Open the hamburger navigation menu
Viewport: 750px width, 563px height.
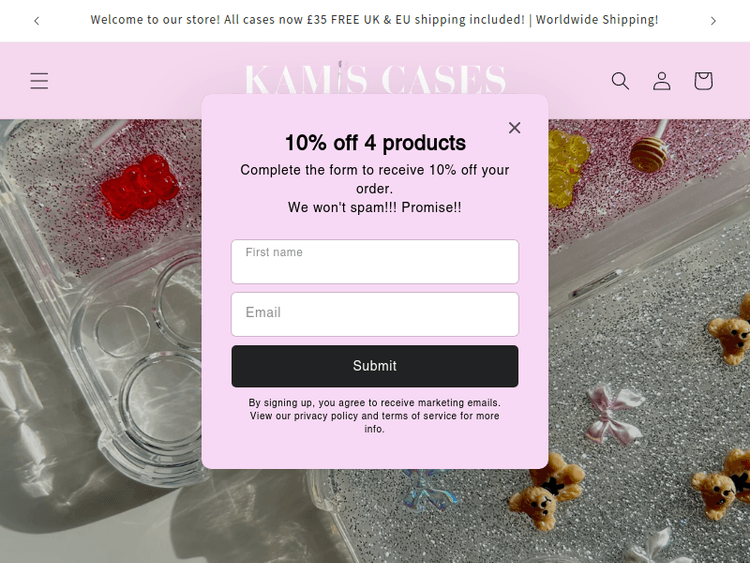click(39, 81)
